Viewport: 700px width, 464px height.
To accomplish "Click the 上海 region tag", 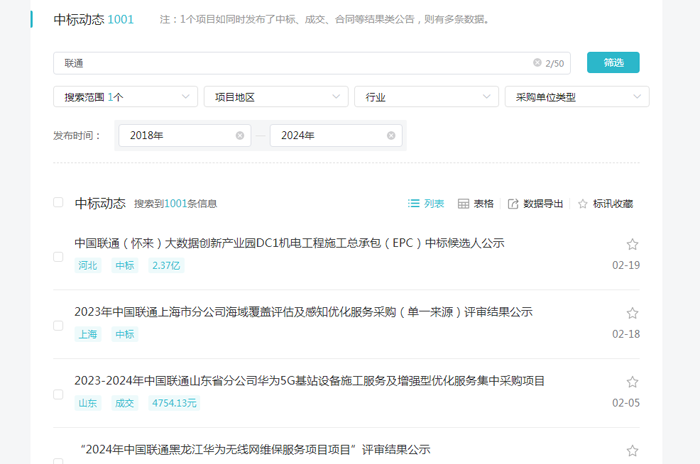I will point(88,334).
